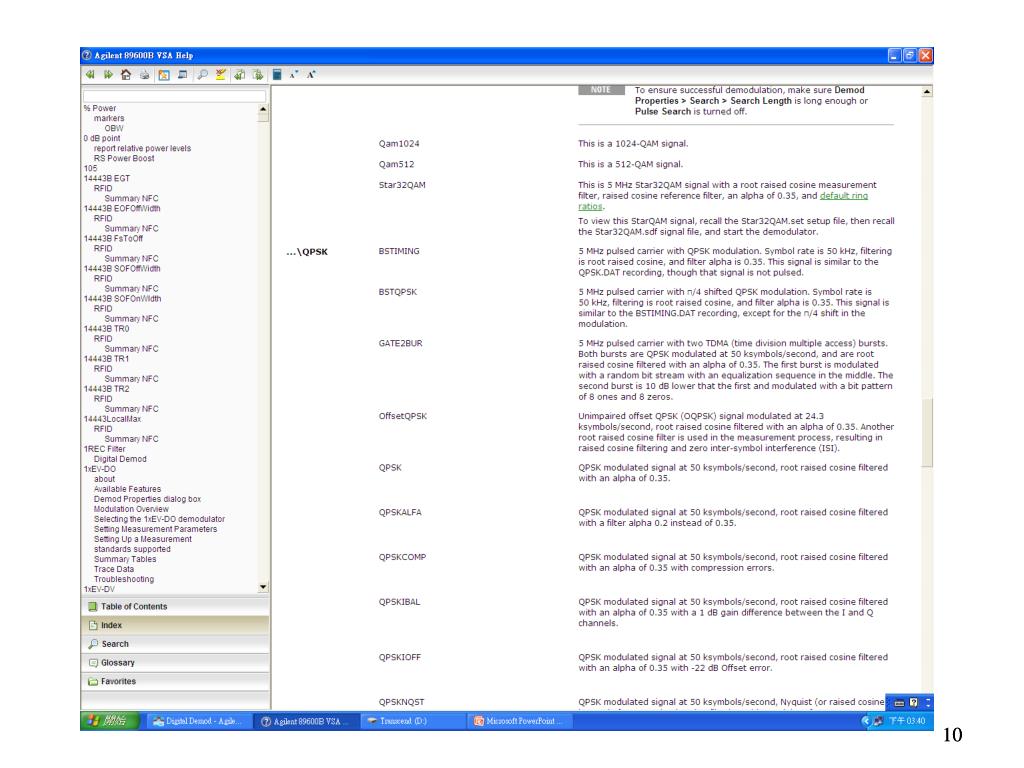Select 'Setting Measurement Parameters' index entry
Screen dimensions: 1024x768
(155, 529)
